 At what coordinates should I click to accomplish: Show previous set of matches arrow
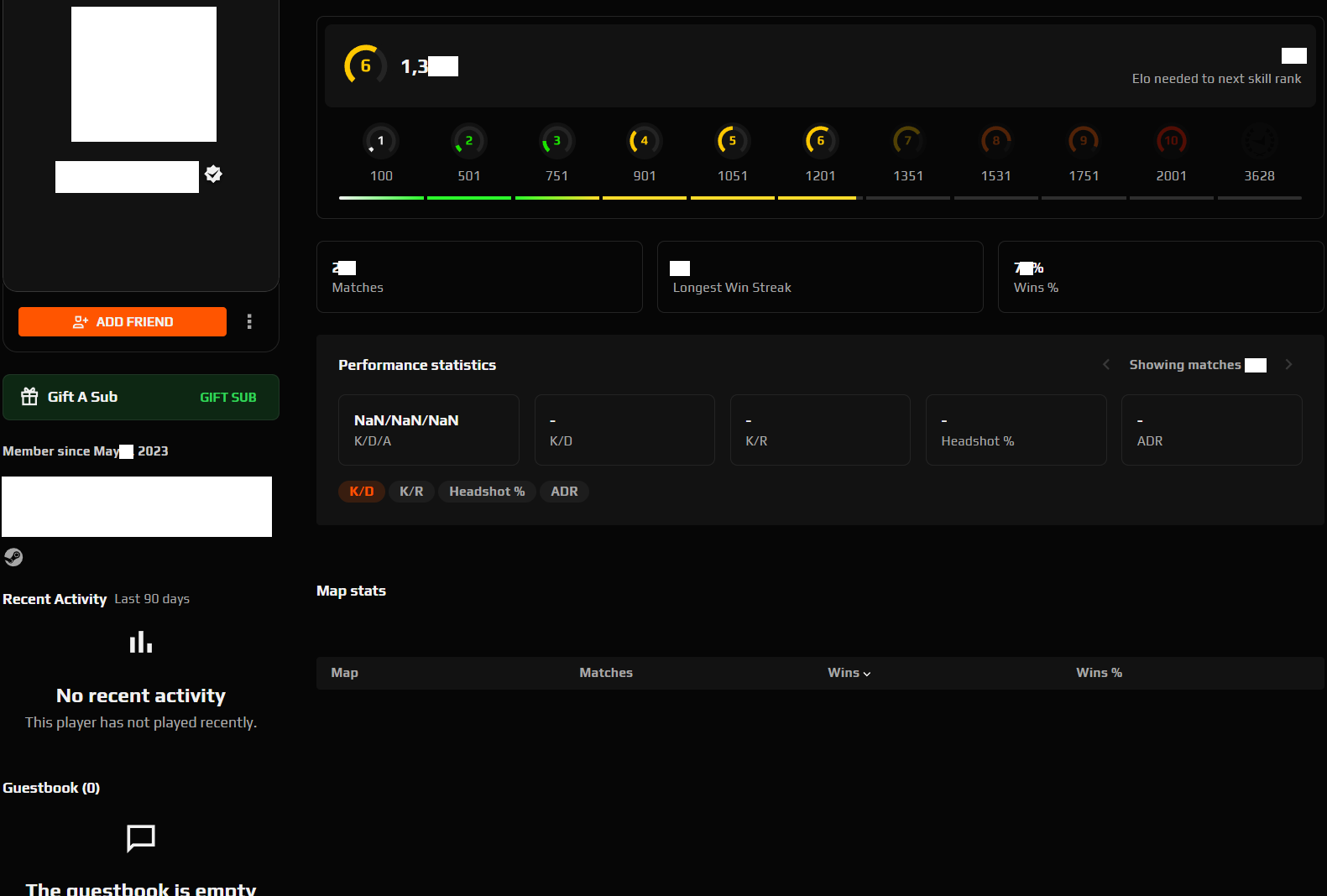(x=1106, y=365)
